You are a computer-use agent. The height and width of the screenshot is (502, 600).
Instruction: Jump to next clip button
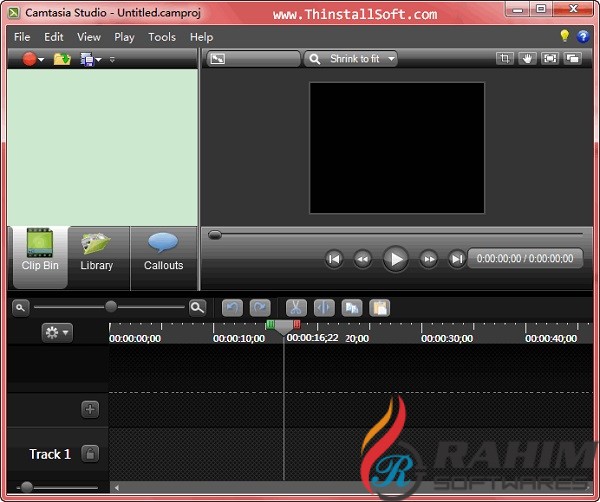point(457,259)
